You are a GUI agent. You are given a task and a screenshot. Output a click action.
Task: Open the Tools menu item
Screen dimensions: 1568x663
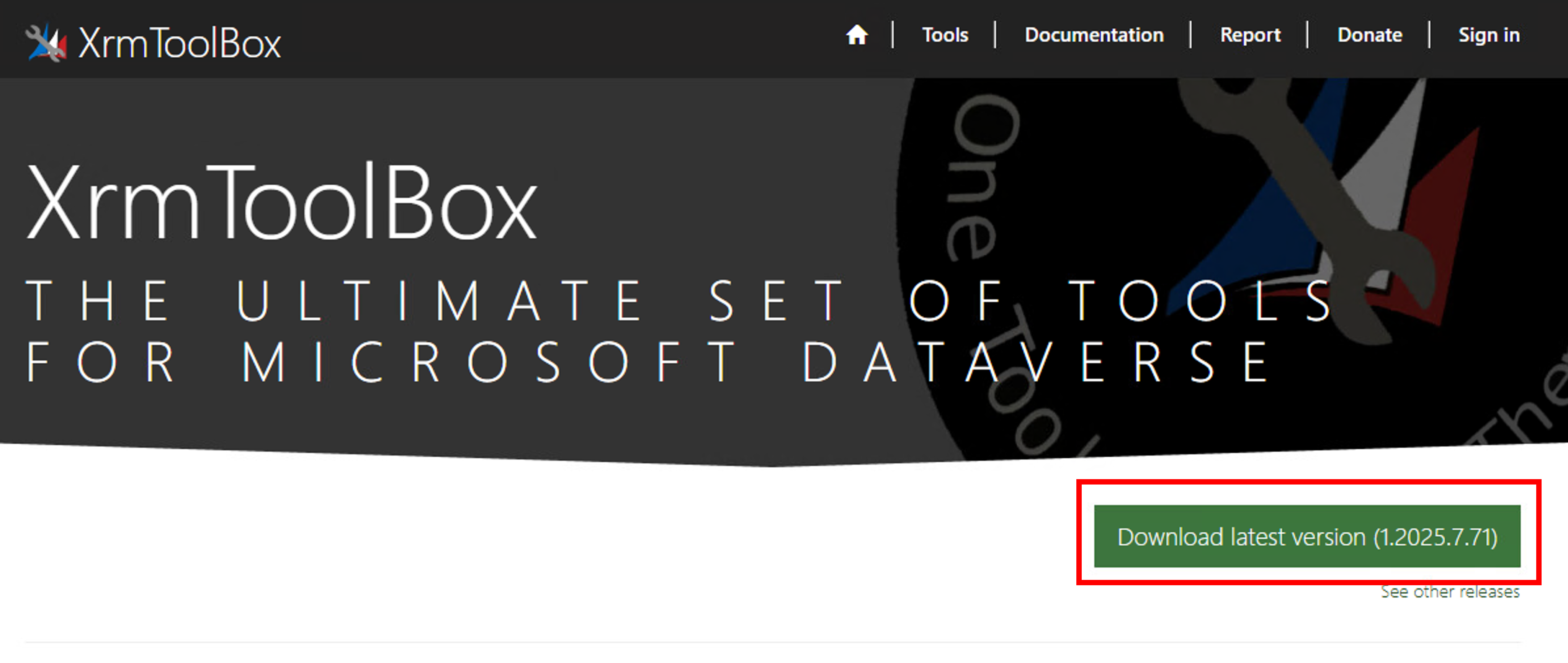pyautogui.click(x=945, y=35)
